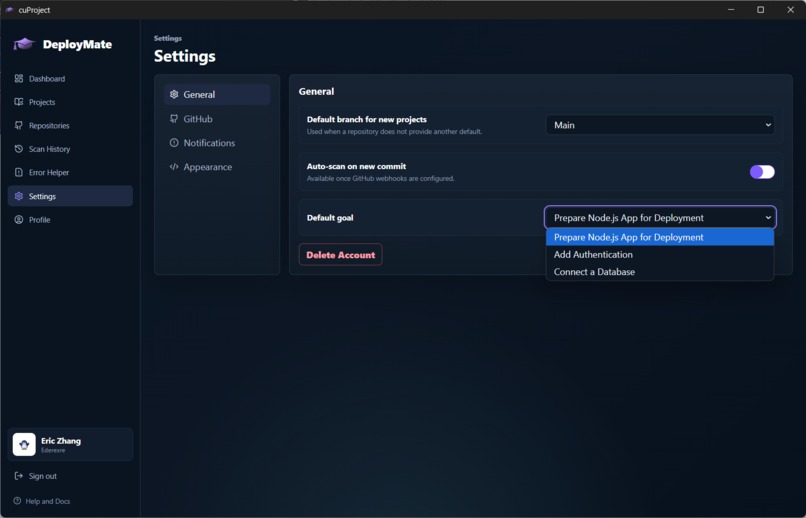Click the General section heading

pyautogui.click(x=316, y=91)
